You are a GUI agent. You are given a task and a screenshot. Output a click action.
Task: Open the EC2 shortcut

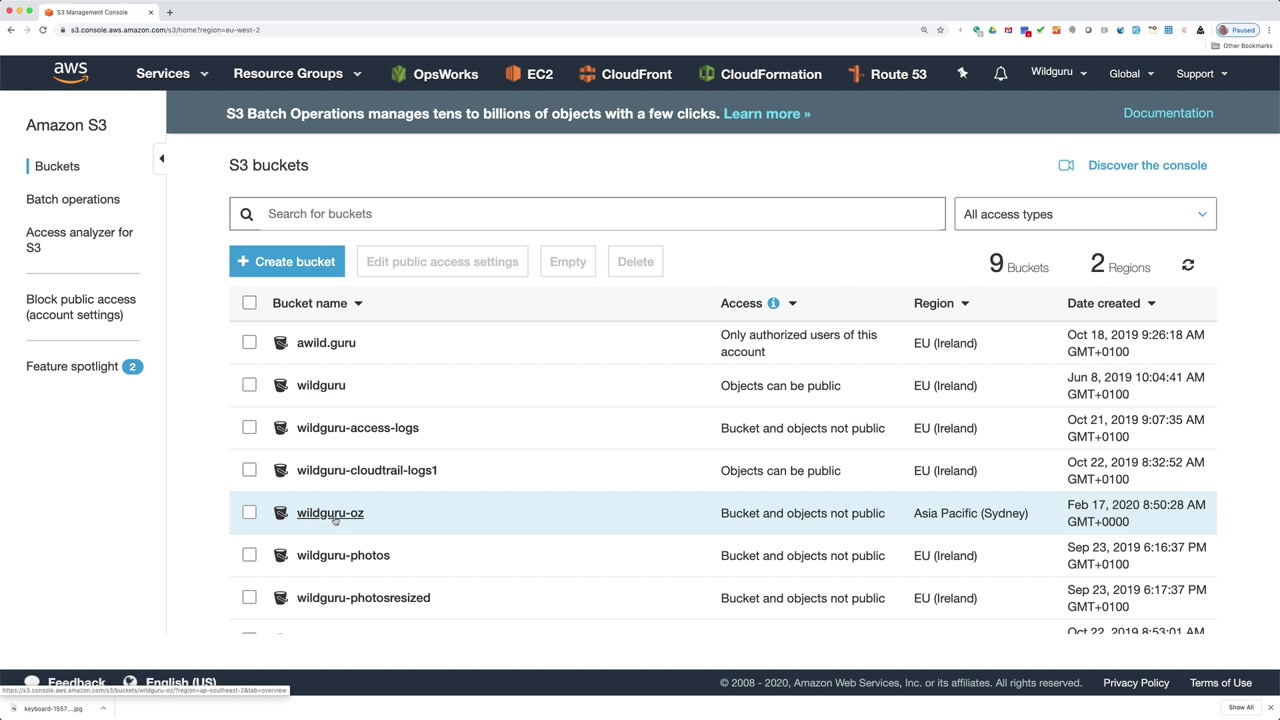click(x=529, y=74)
